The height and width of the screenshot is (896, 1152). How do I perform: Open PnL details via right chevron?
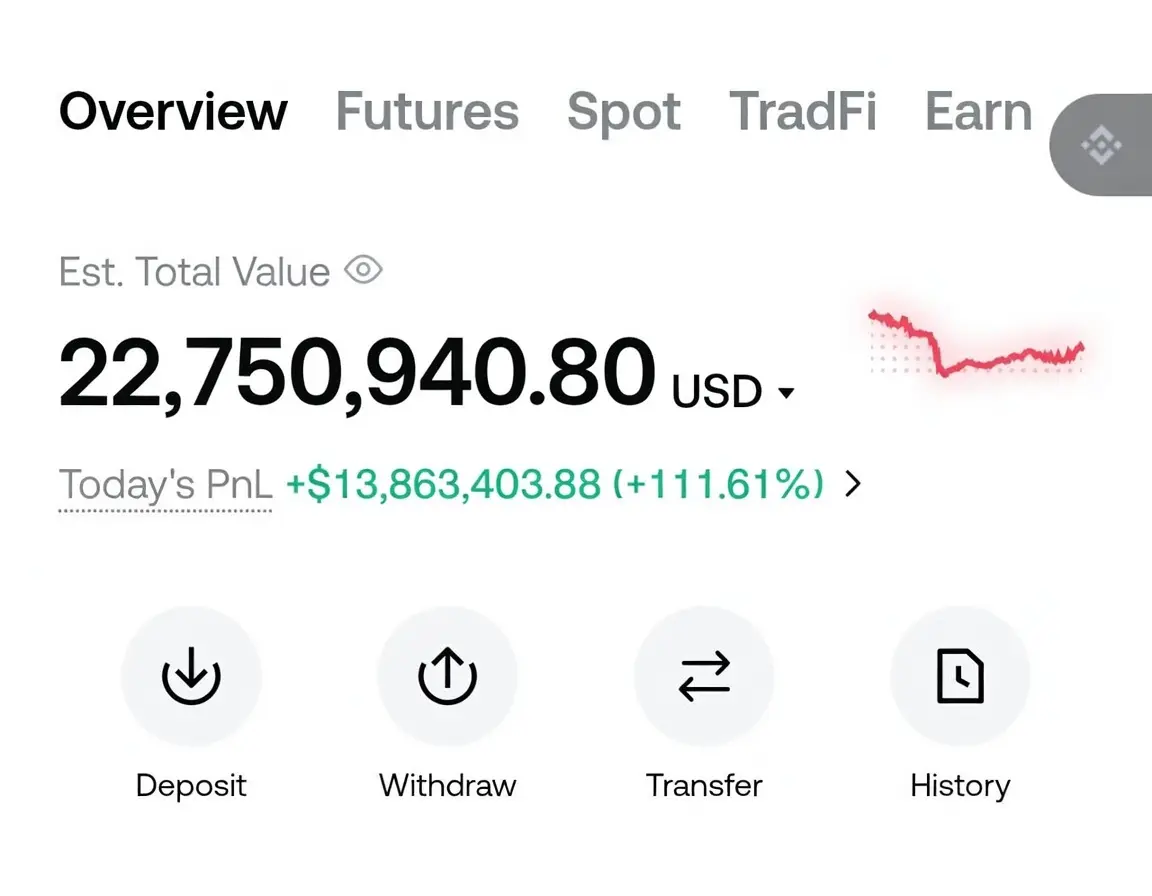(x=852, y=483)
